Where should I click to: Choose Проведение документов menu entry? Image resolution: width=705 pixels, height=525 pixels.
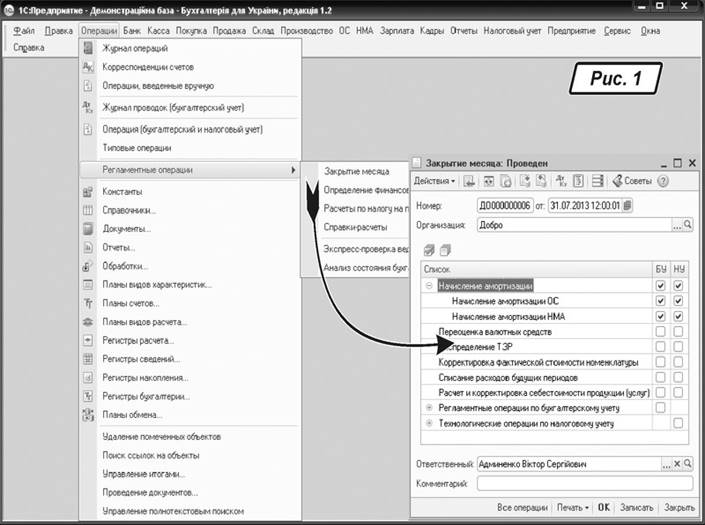[150, 493]
